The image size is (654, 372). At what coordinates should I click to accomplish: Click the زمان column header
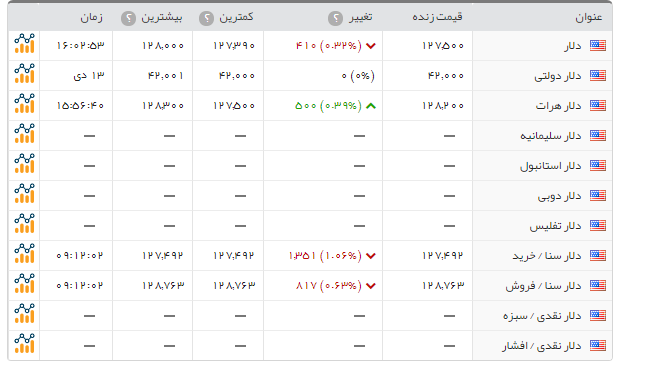click(92, 17)
